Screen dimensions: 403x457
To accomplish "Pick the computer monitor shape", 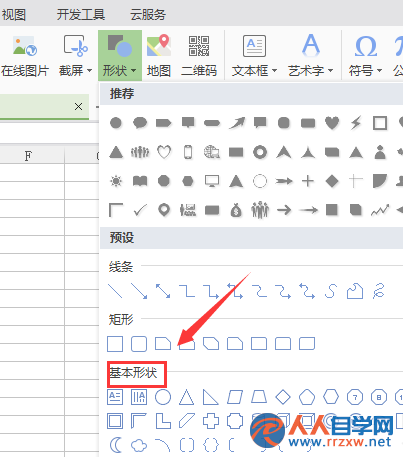I will (x=212, y=181).
